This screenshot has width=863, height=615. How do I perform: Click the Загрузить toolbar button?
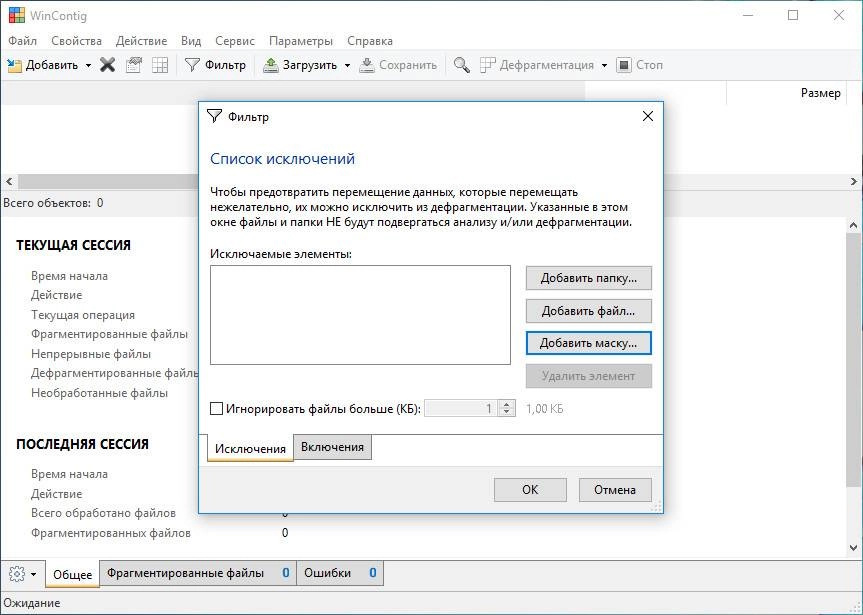coord(300,65)
